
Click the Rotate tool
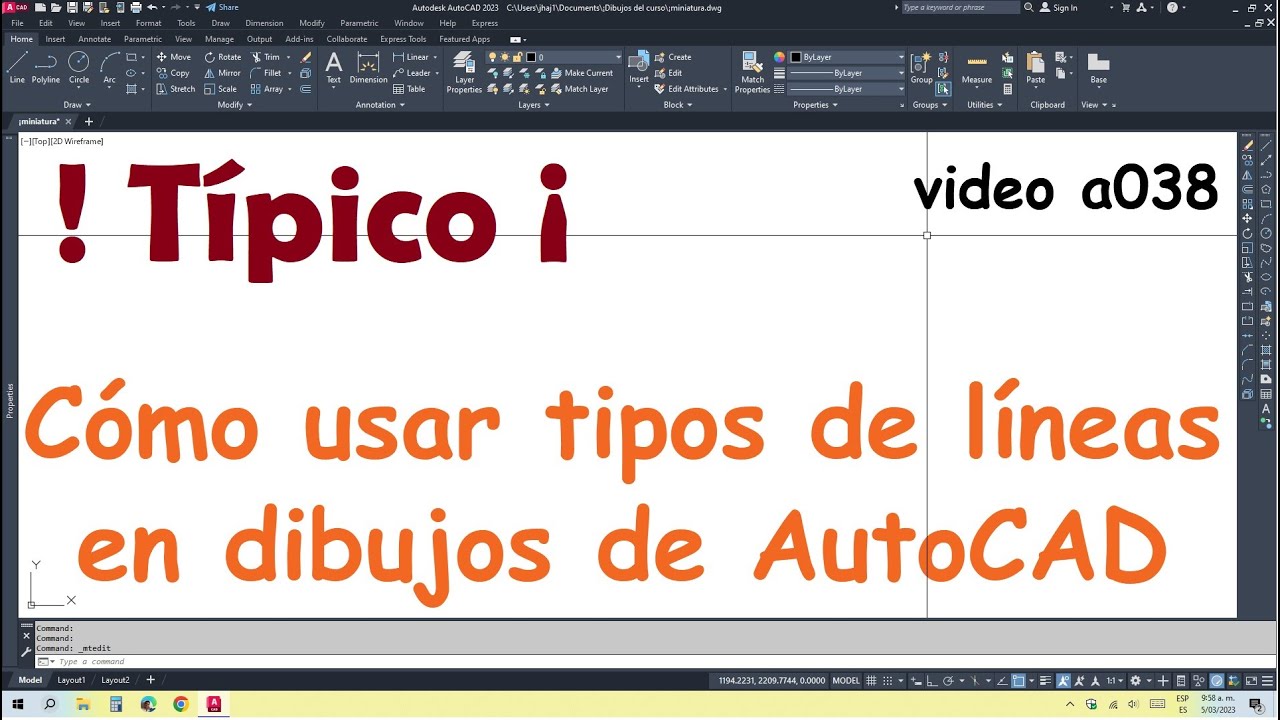pyautogui.click(x=223, y=57)
